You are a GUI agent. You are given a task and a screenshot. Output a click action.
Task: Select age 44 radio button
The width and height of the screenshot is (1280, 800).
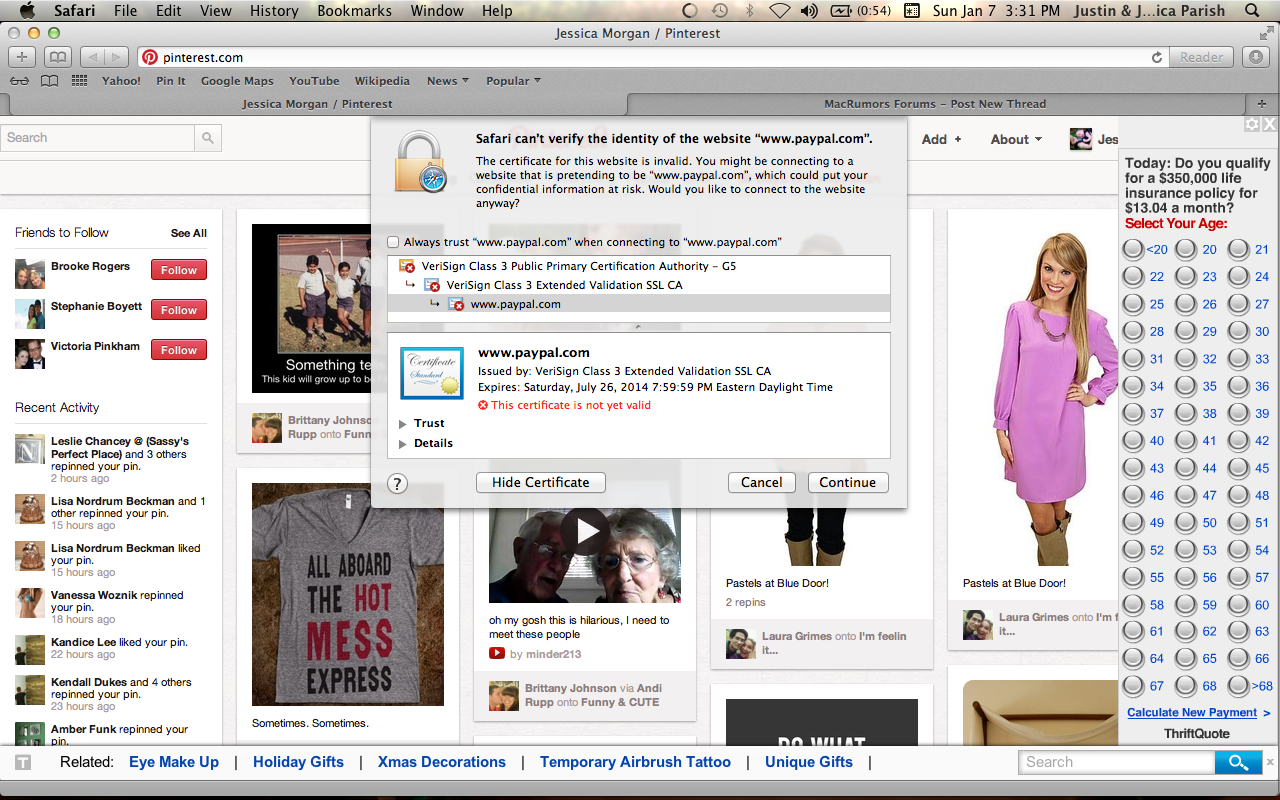1186,467
